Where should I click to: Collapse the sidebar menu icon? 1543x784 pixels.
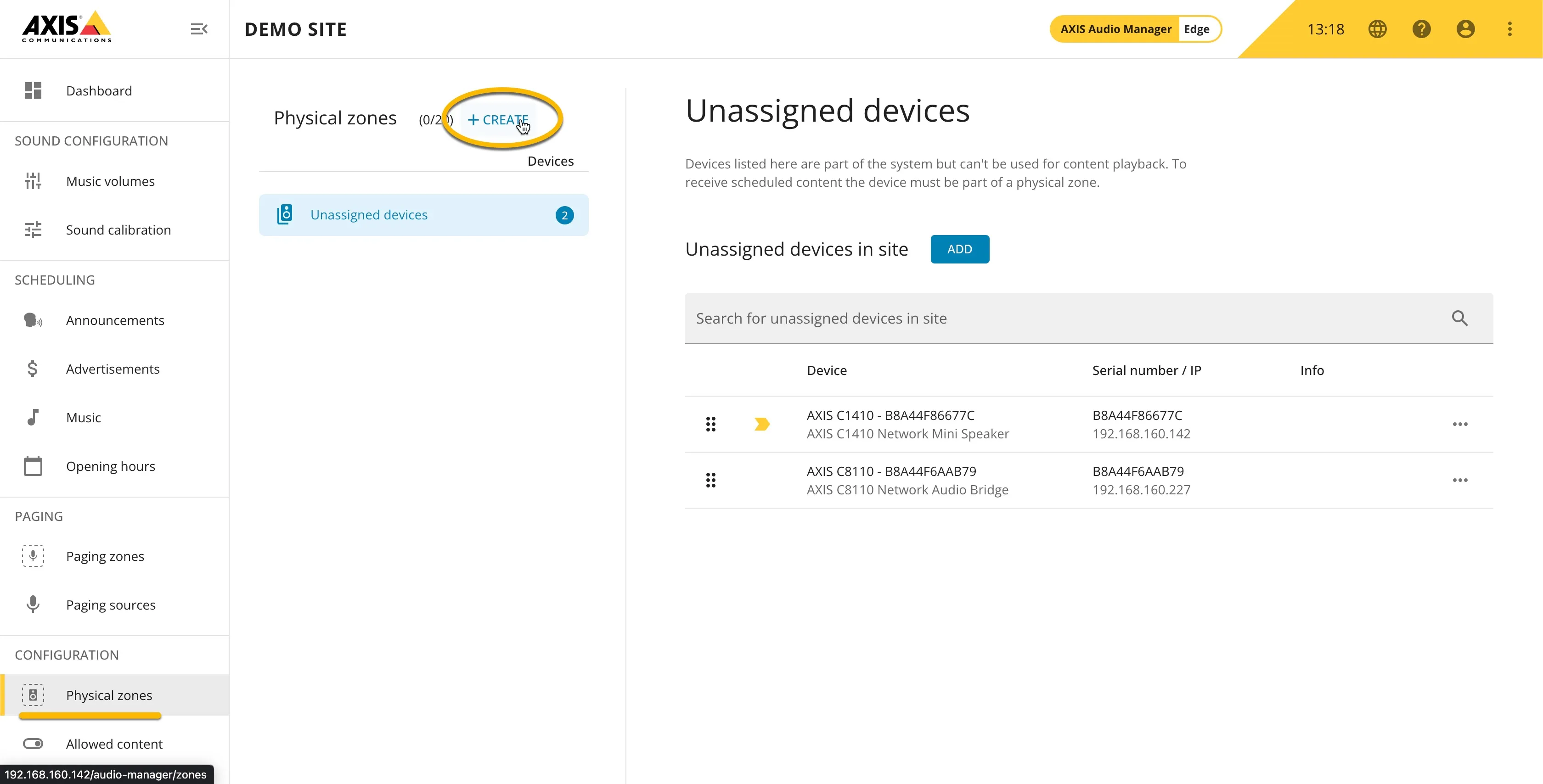[x=199, y=29]
